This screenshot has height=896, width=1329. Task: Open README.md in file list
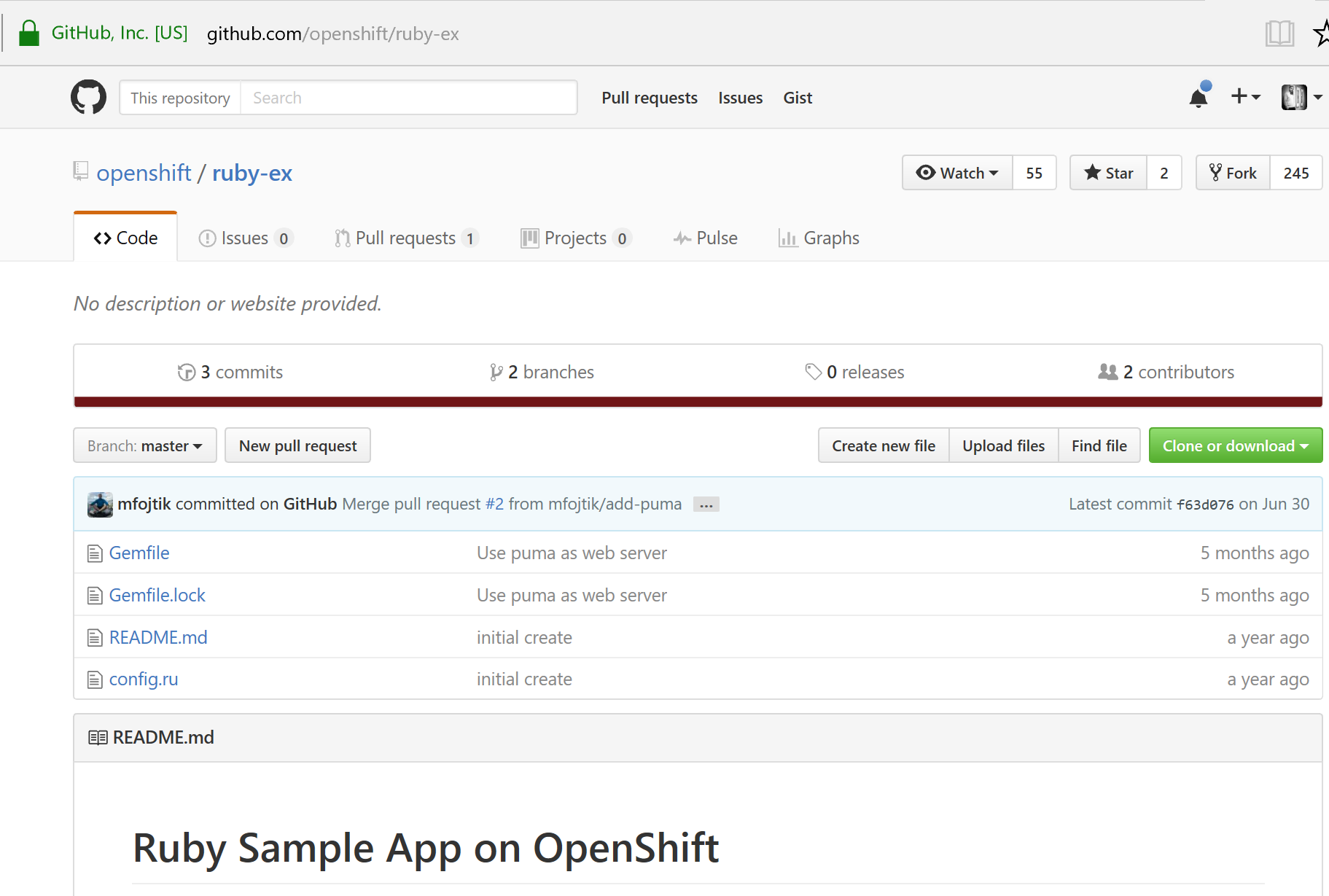(158, 638)
